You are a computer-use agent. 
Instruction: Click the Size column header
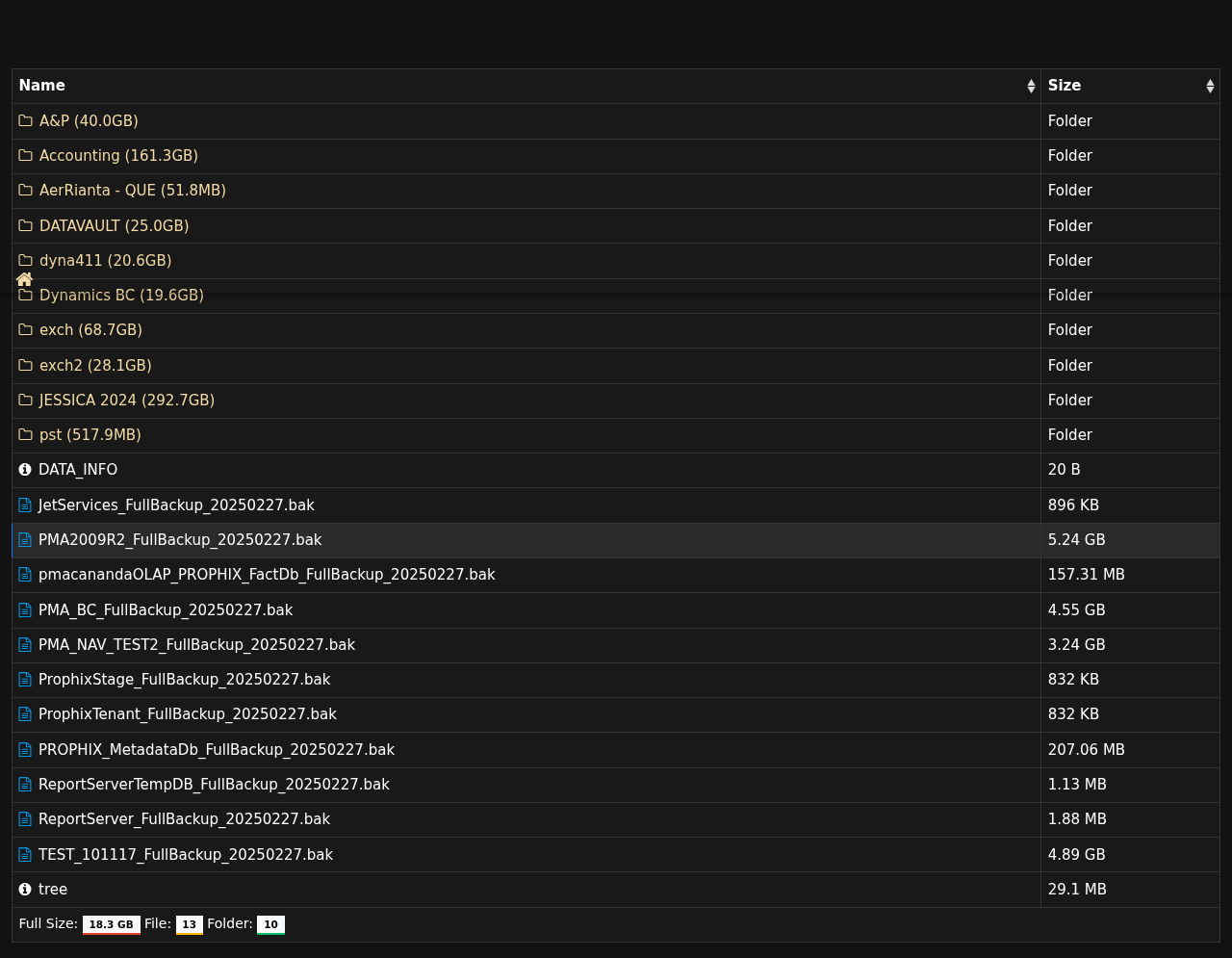[x=1065, y=86]
